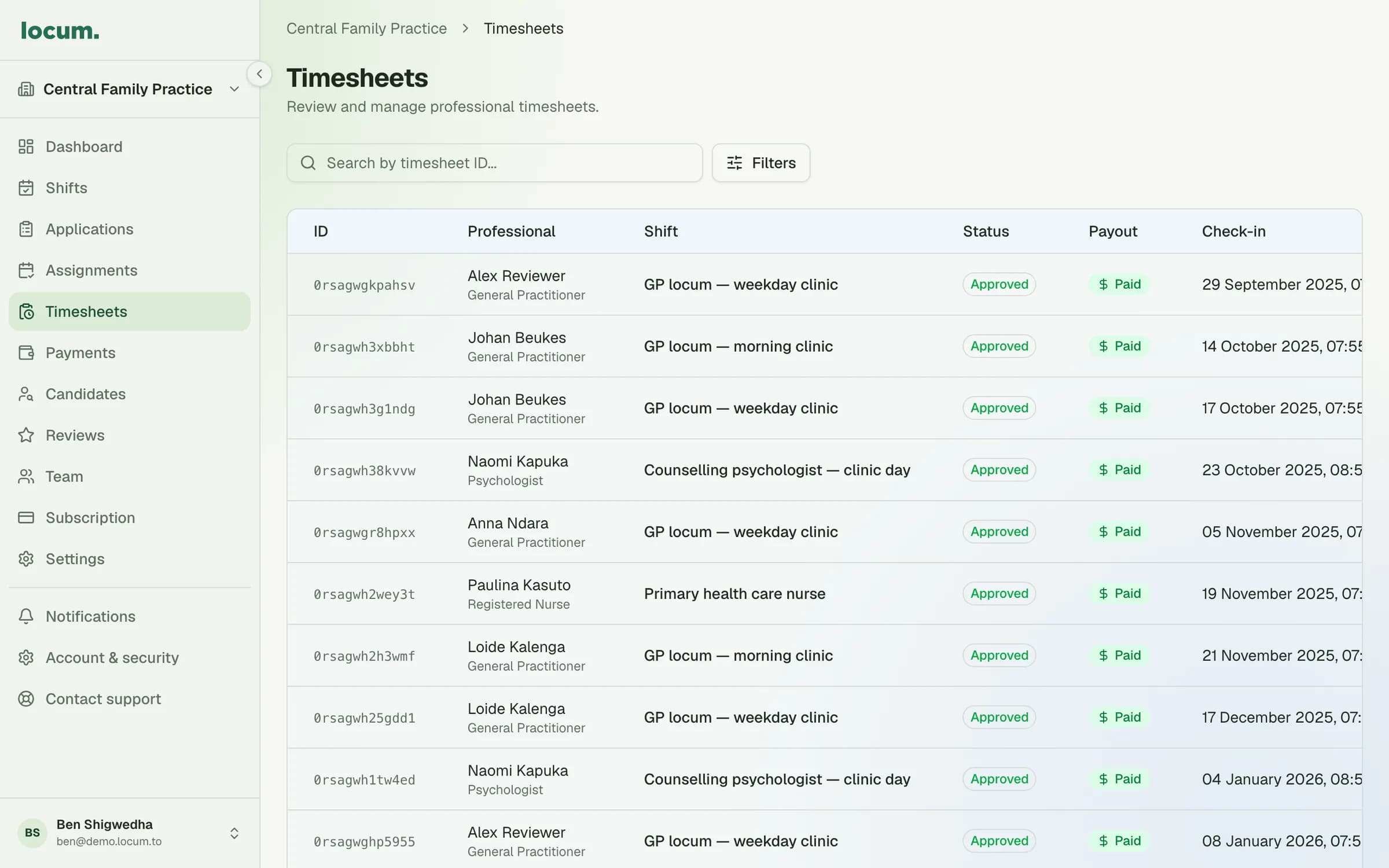Click the Timesheets clock-clipboard icon

(x=26, y=311)
